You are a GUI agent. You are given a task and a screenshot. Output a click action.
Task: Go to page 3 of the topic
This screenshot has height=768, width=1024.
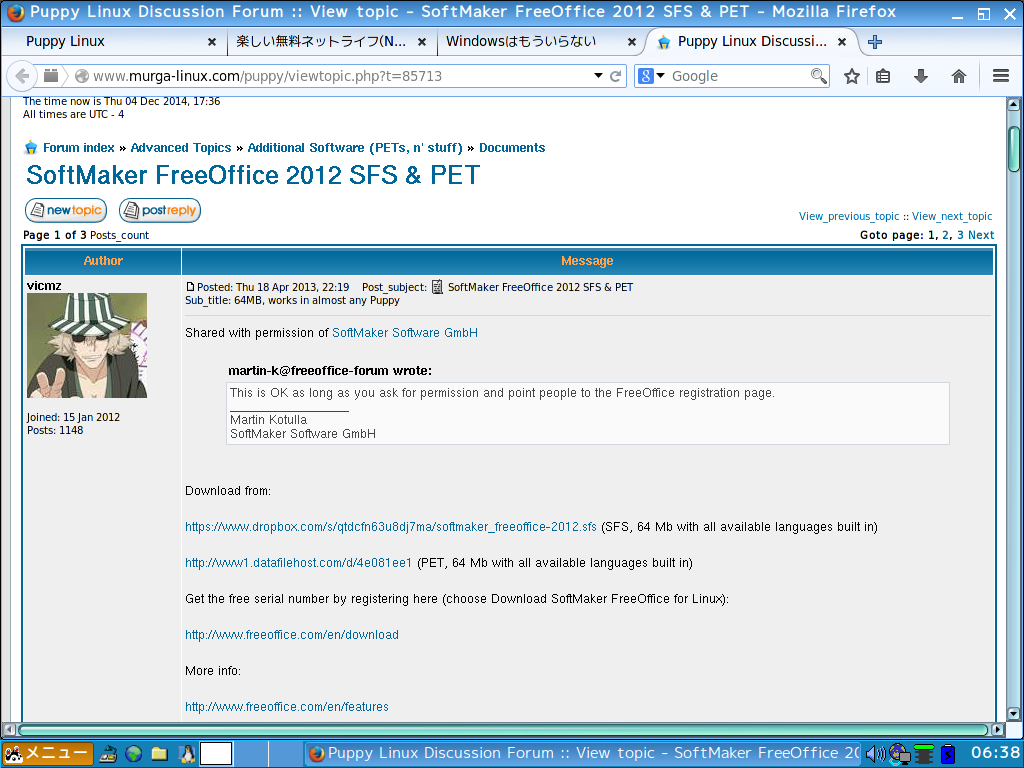pyautogui.click(x=960, y=235)
